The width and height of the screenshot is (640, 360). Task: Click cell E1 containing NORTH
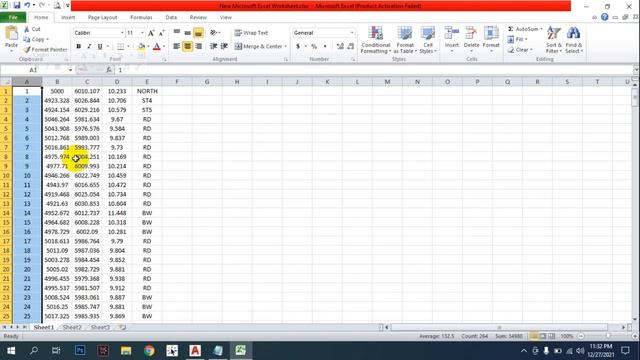coord(147,91)
